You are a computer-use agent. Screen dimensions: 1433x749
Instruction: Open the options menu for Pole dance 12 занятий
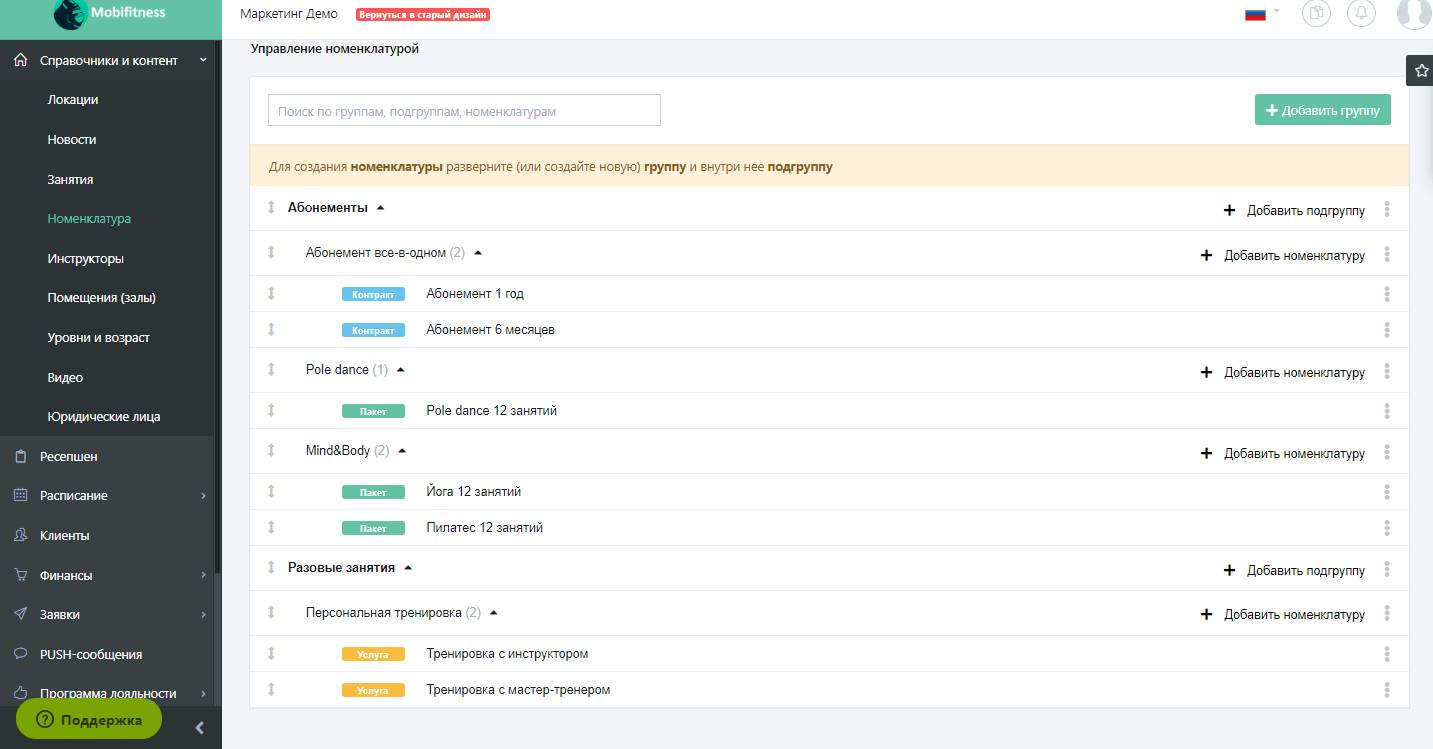tap(1387, 411)
